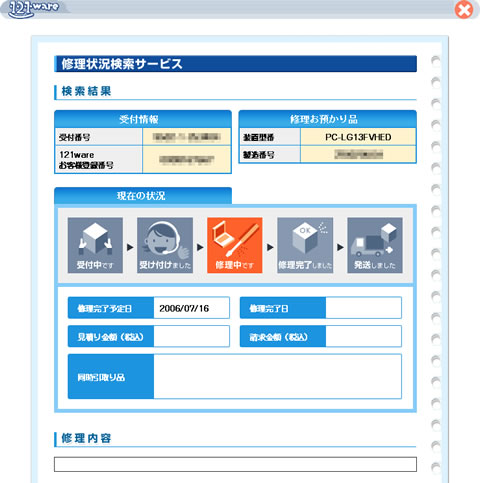The image size is (480, 483).
Task: Click the empty 修理完了日 field
Action: pos(364,308)
